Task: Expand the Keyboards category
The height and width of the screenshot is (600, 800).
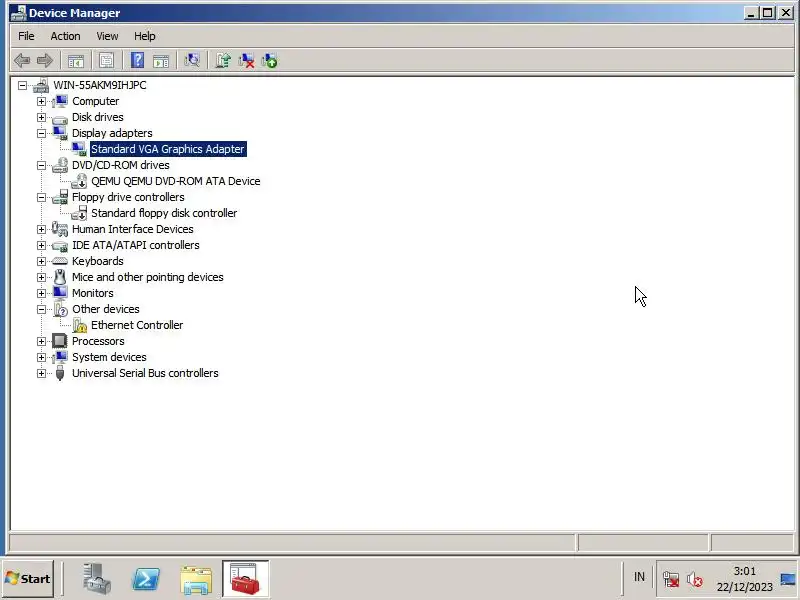Action: [x=41, y=261]
